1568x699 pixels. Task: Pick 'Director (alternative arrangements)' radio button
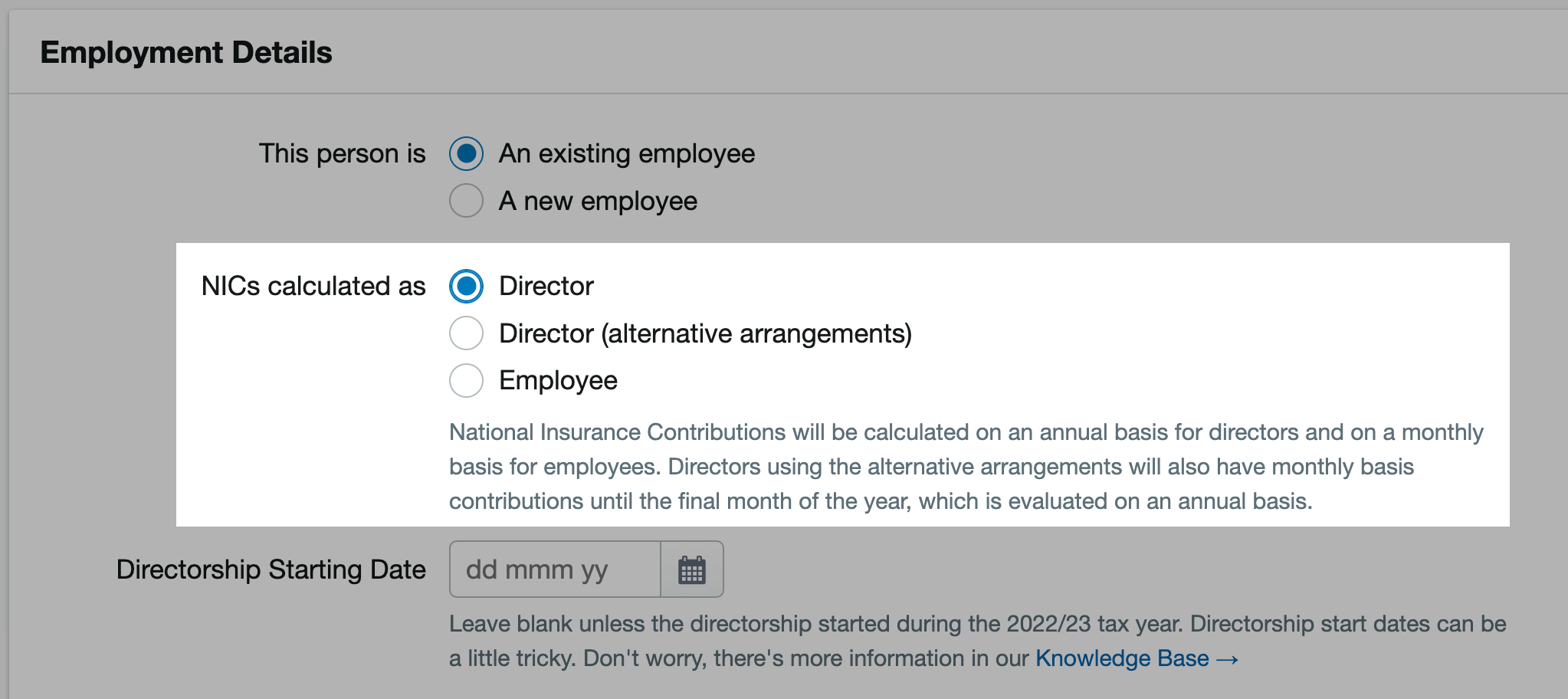coord(466,333)
